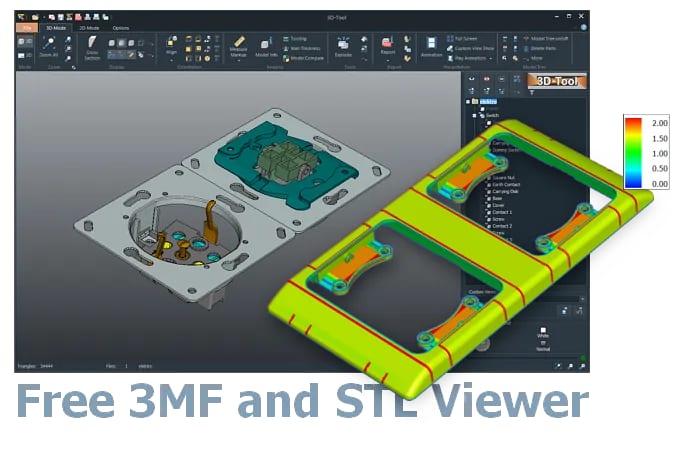Click the red PDF export icon in quick access bar
680x450 pixels.
78,17
